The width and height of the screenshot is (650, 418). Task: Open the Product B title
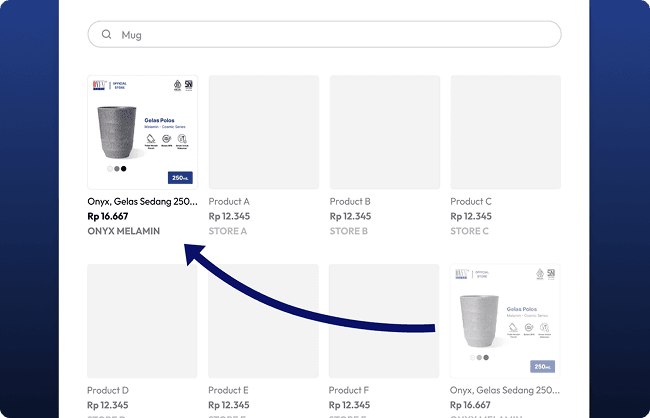point(350,202)
